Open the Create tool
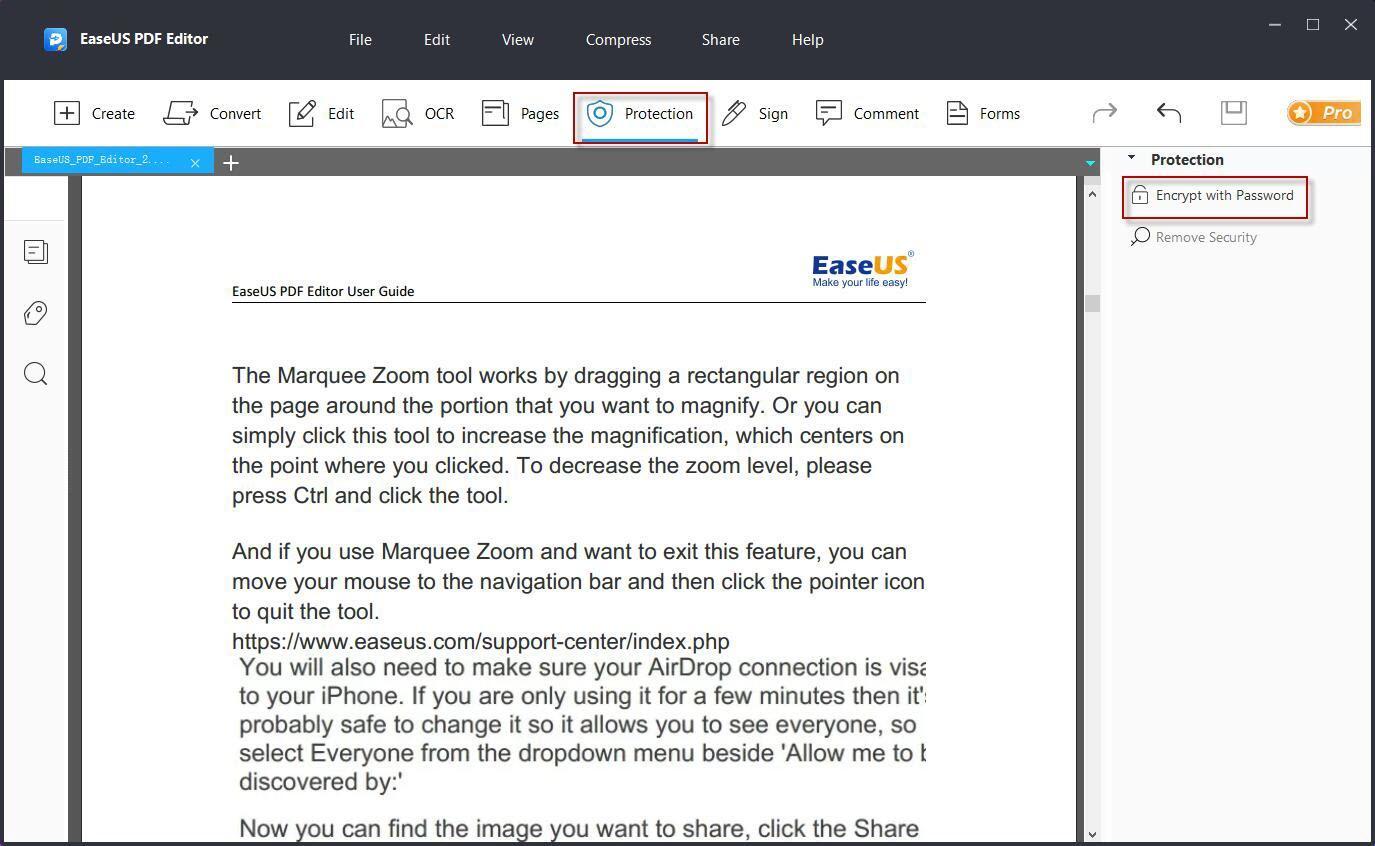The width and height of the screenshot is (1375, 846). pos(94,113)
